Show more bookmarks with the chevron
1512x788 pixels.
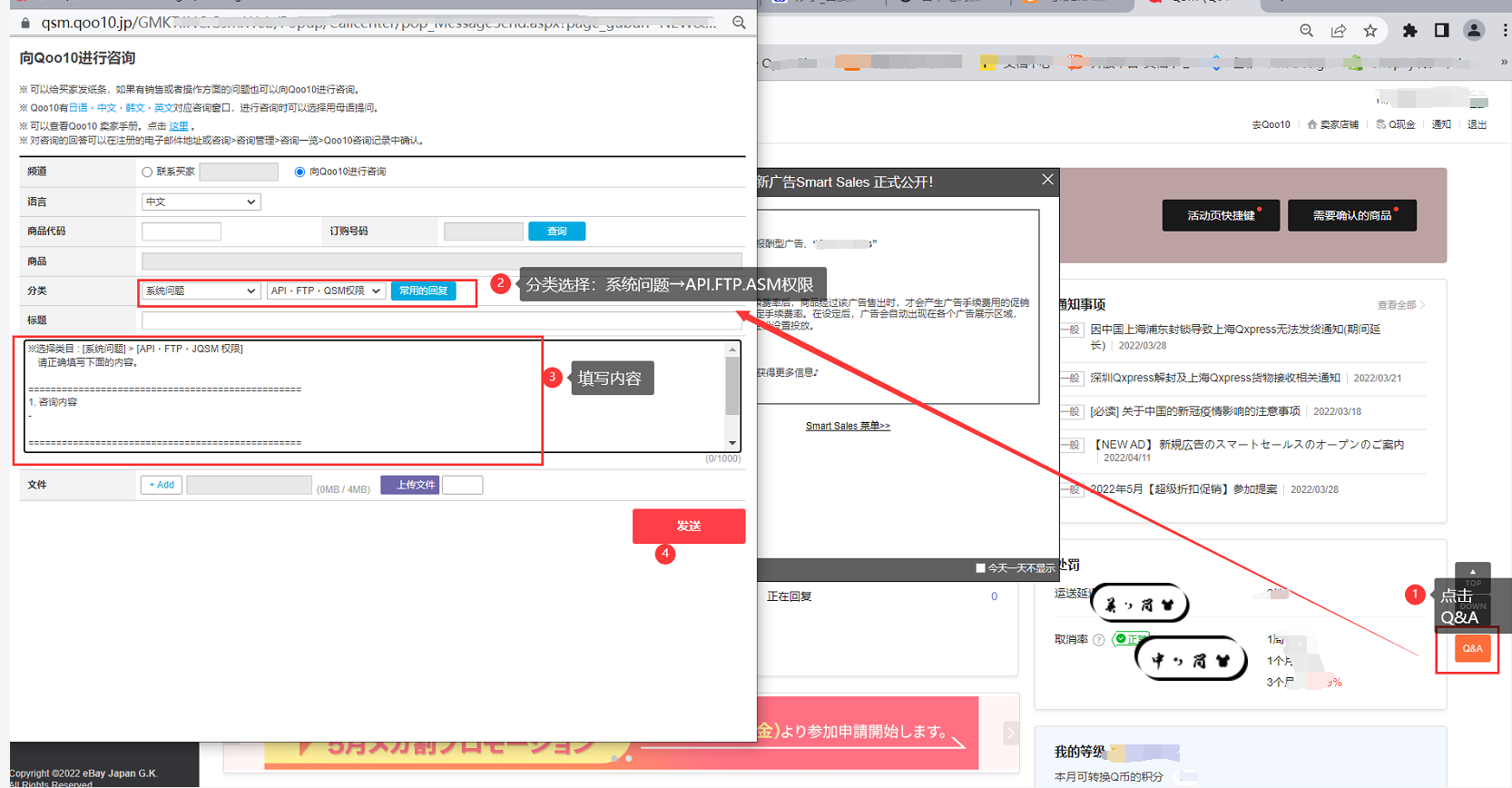[x=1504, y=63]
